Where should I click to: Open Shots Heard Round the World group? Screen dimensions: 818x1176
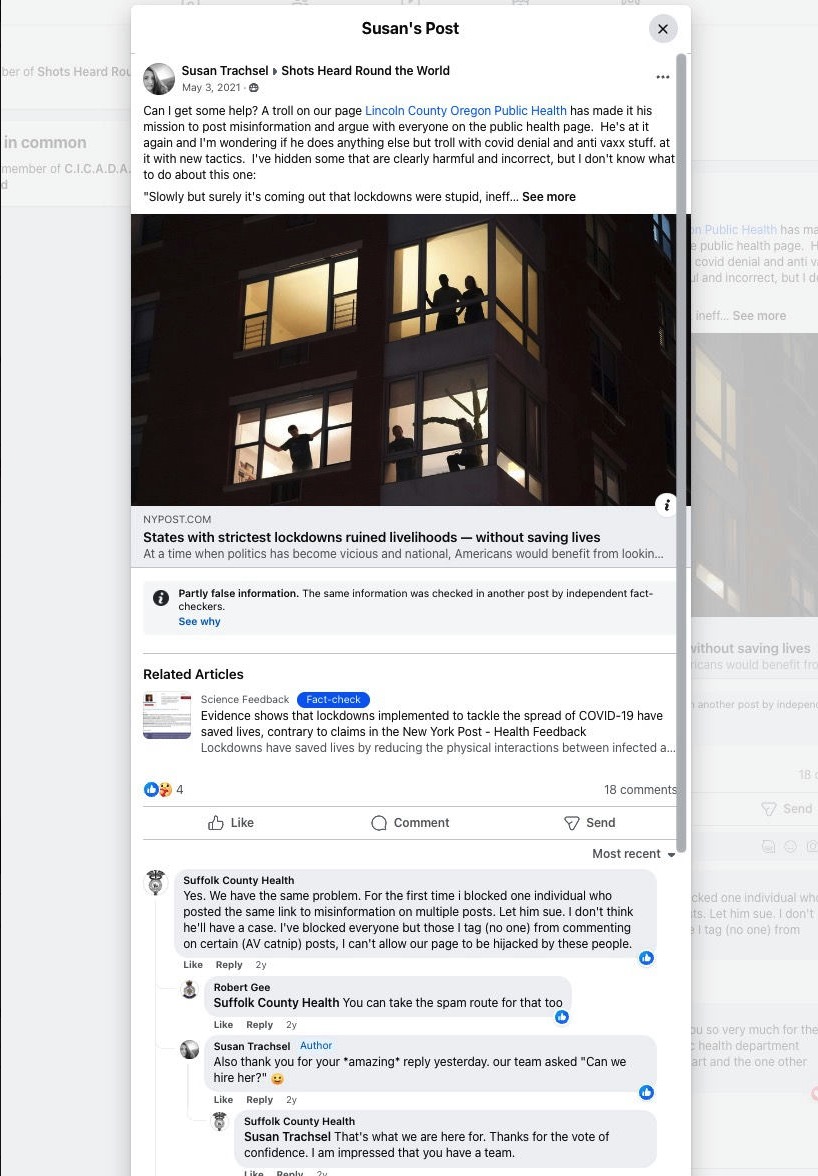click(x=365, y=70)
